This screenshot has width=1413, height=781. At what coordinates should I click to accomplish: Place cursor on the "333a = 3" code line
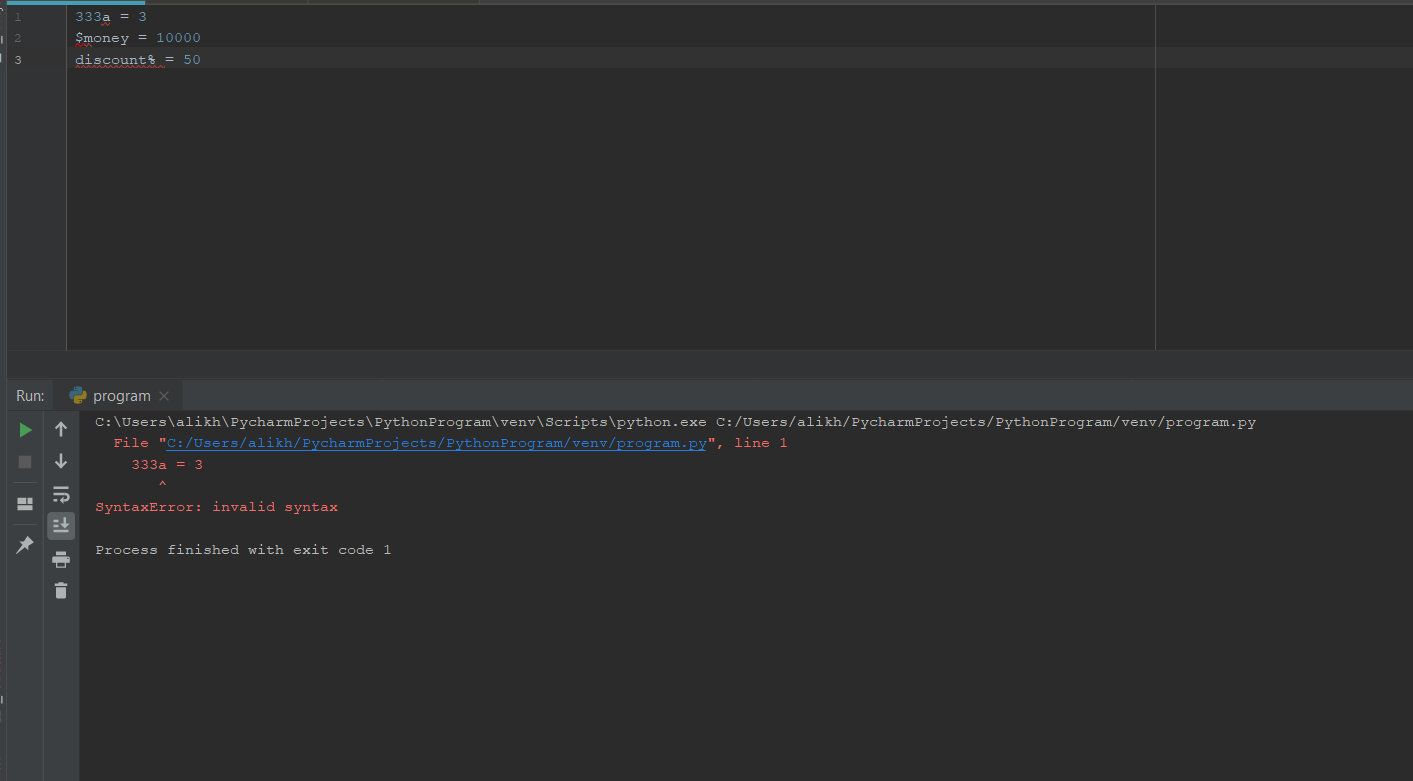point(111,17)
